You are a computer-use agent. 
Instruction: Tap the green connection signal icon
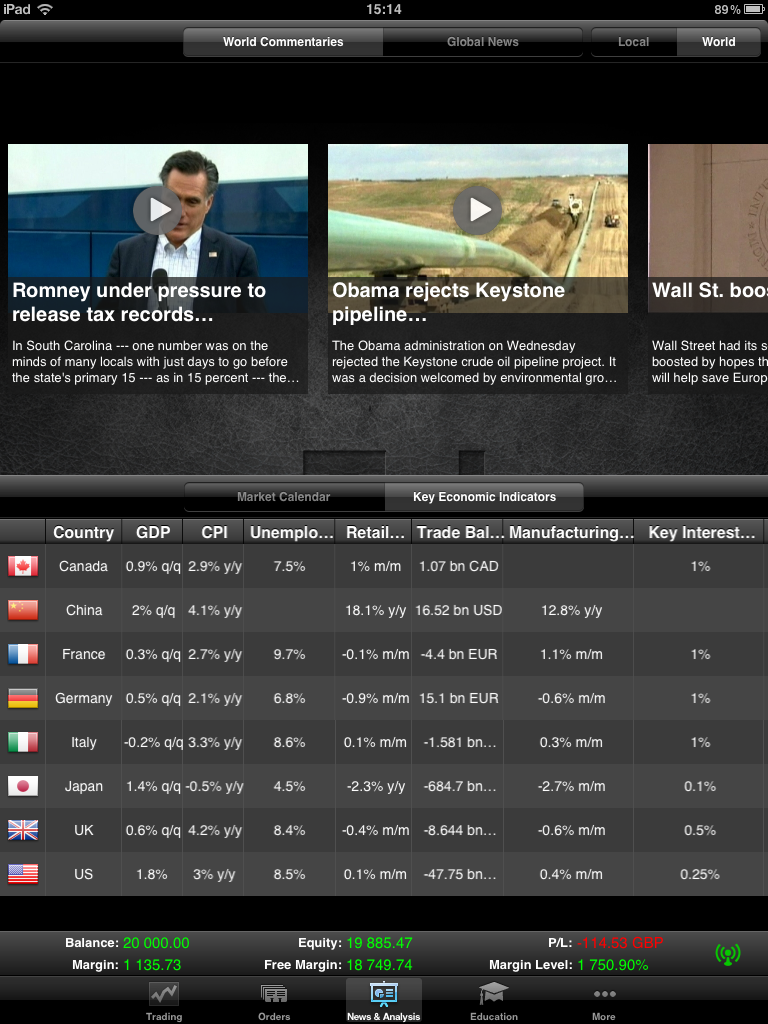(728, 954)
